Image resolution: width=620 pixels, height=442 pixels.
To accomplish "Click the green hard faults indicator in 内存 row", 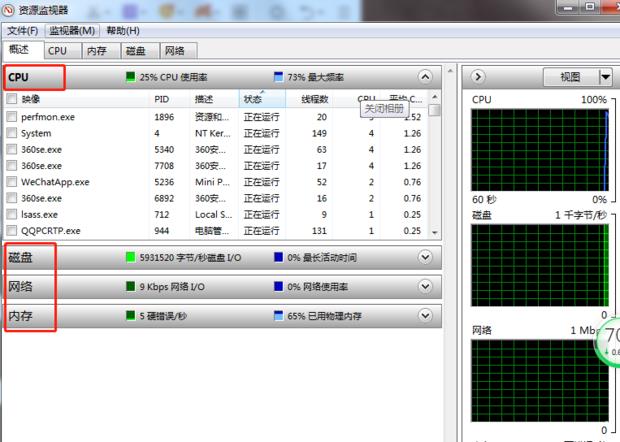I will 130,317.
